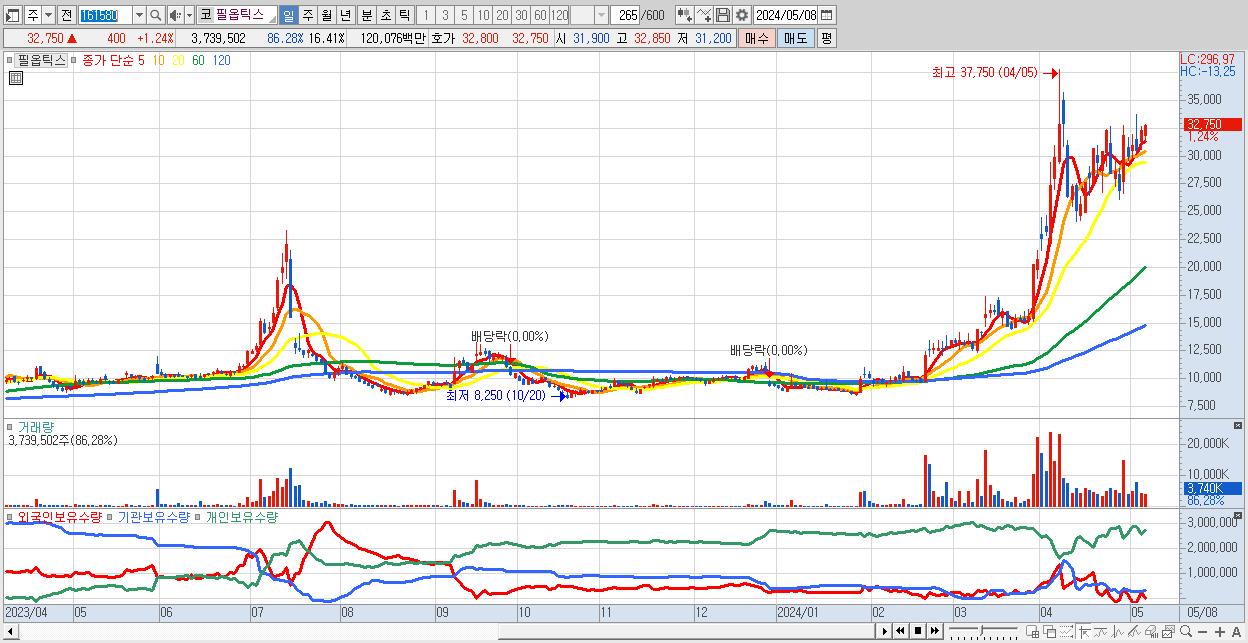Open dropdown arrow next to speaker icon

(190, 15)
